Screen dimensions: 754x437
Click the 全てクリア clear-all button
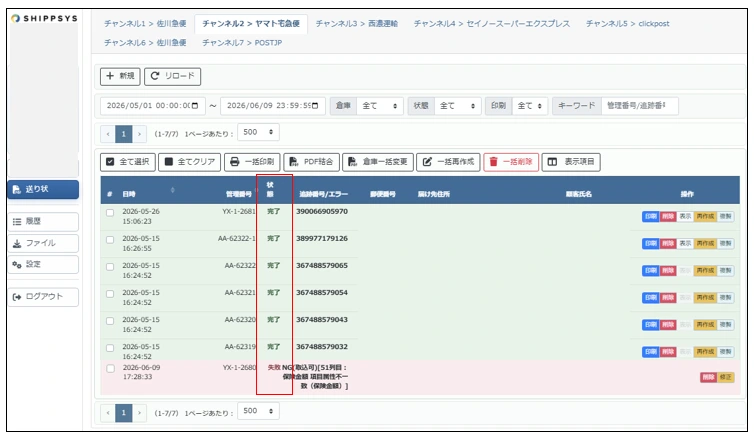point(190,162)
